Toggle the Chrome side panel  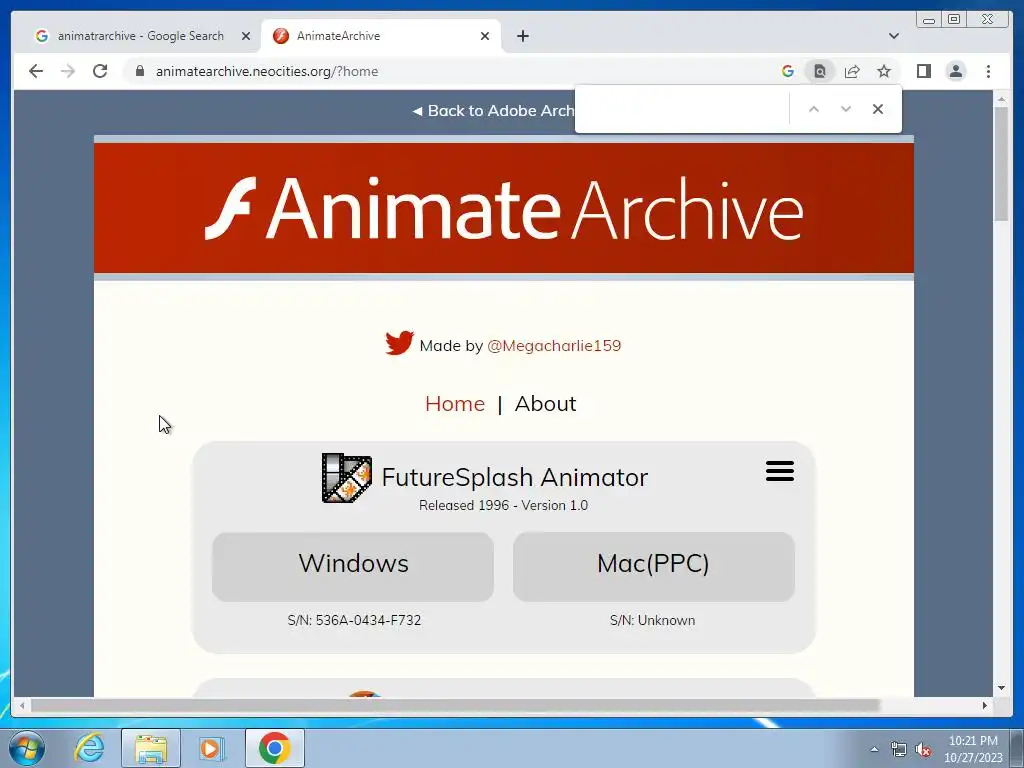pos(923,71)
